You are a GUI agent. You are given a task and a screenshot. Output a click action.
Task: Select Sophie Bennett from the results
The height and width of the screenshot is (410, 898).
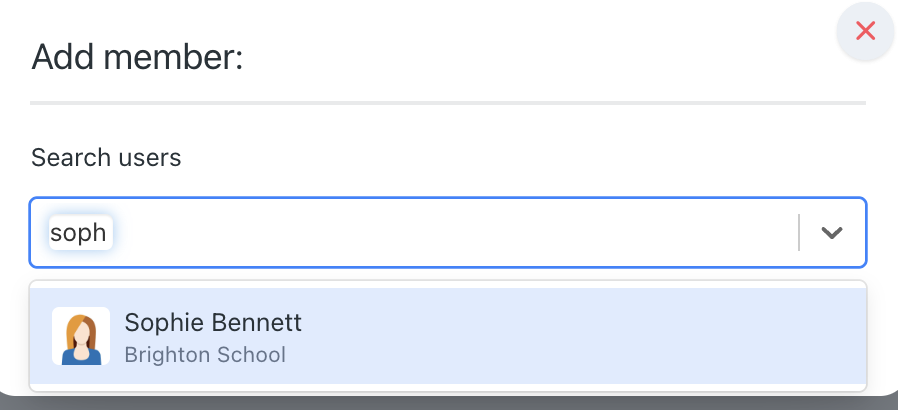click(x=448, y=336)
